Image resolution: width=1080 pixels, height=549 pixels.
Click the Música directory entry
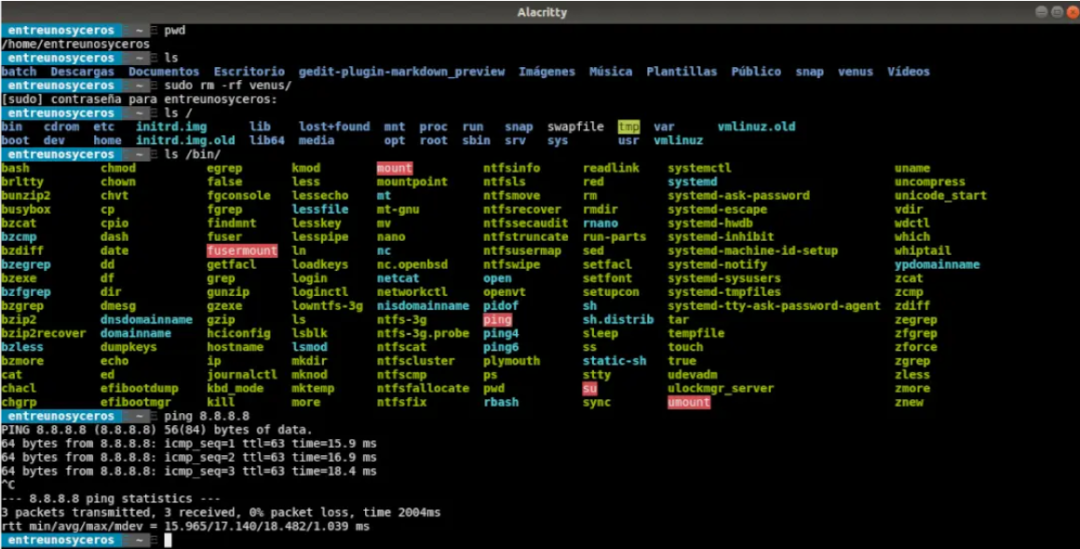pyautogui.click(x=610, y=72)
